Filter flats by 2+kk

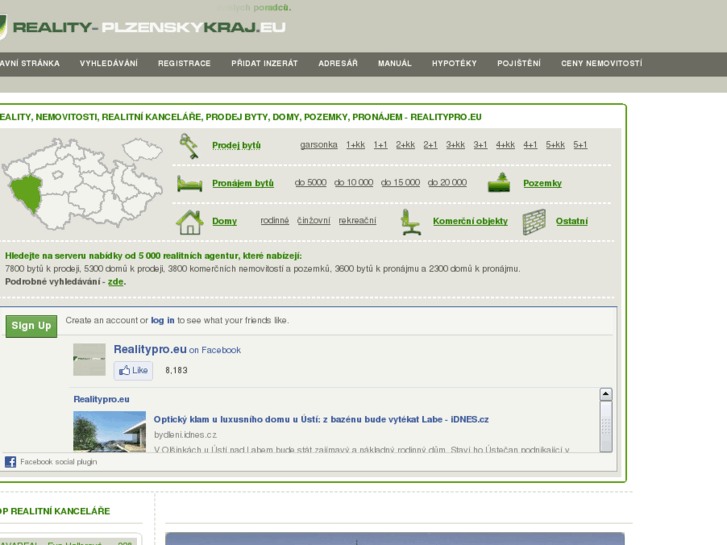[405, 145]
